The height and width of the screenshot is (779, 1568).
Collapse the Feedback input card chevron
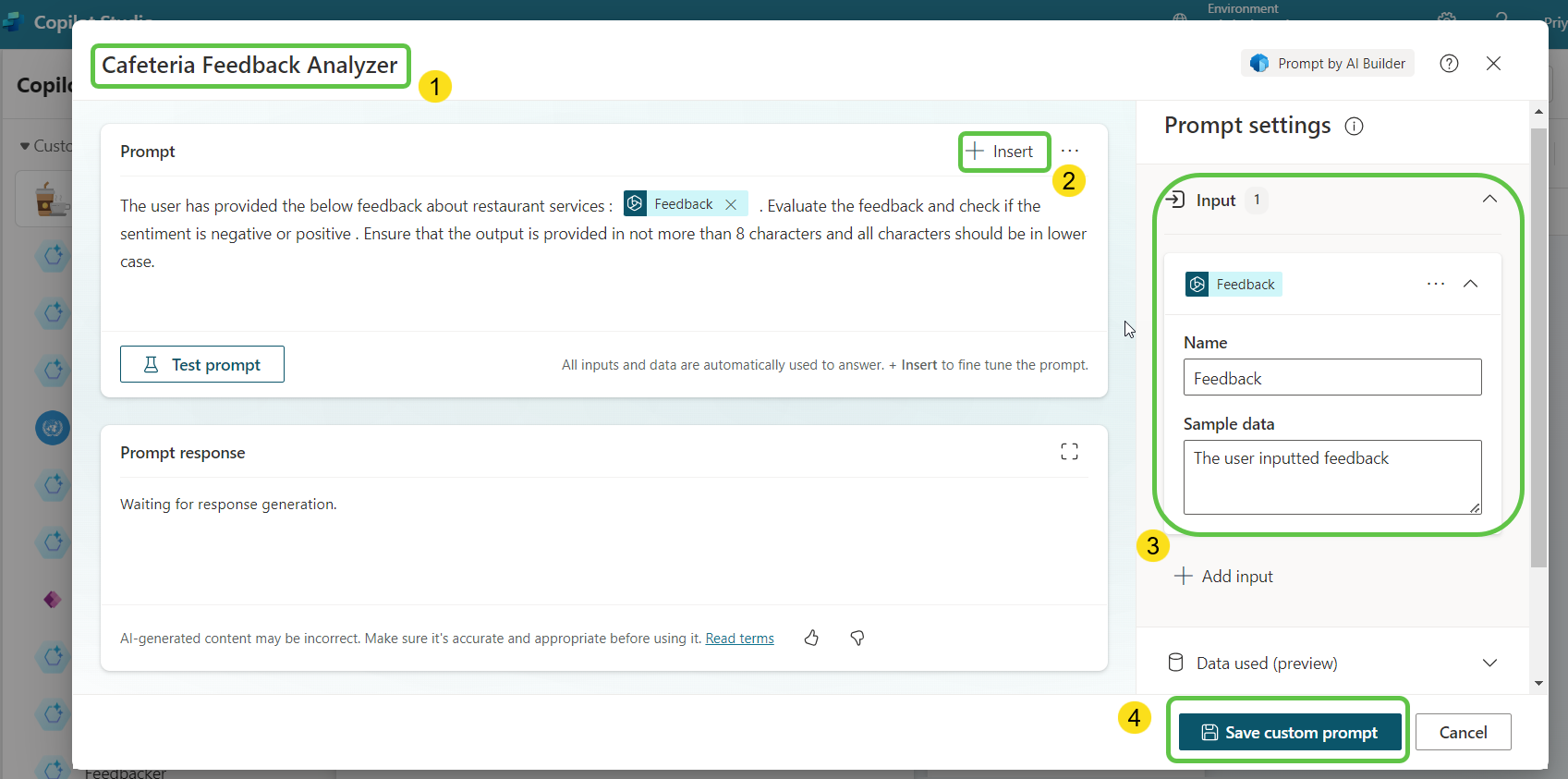click(1470, 284)
